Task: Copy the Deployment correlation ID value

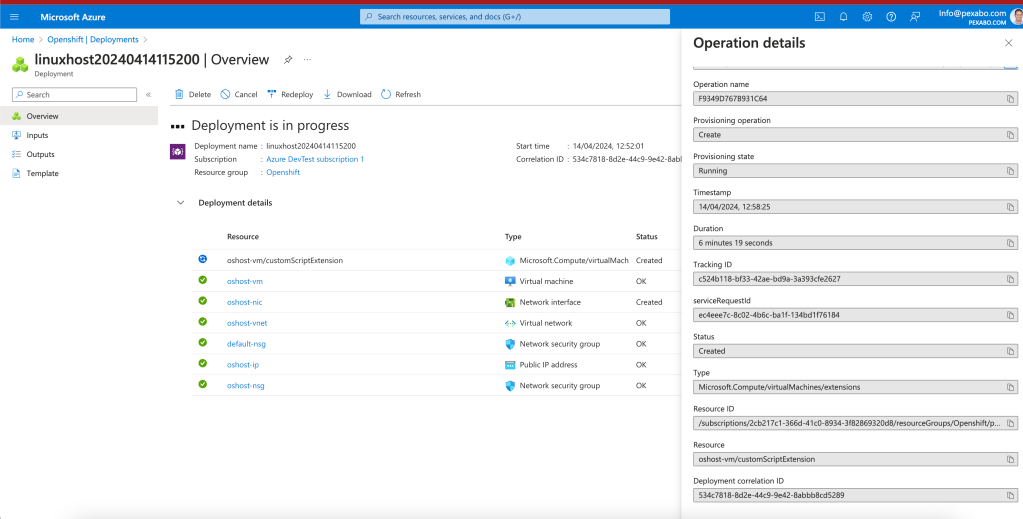Action: pos(1010,495)
